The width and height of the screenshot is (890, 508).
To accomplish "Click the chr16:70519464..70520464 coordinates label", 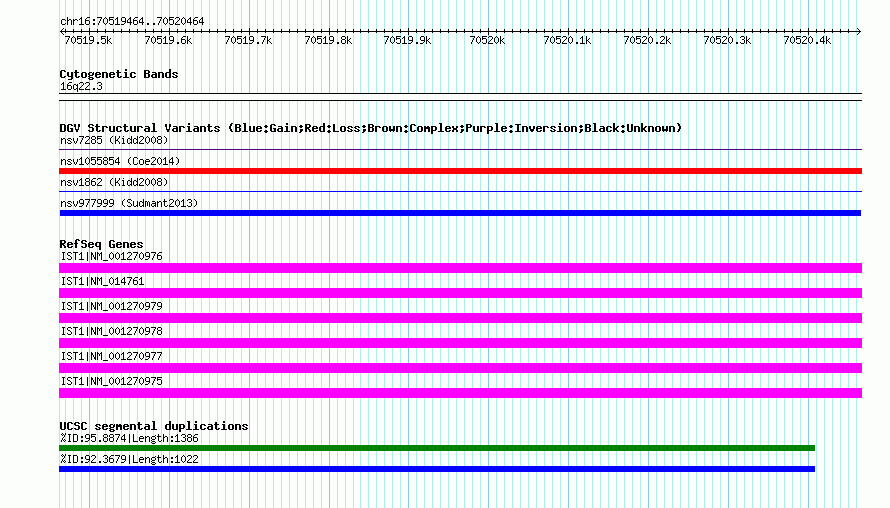I will click(132, 22).
